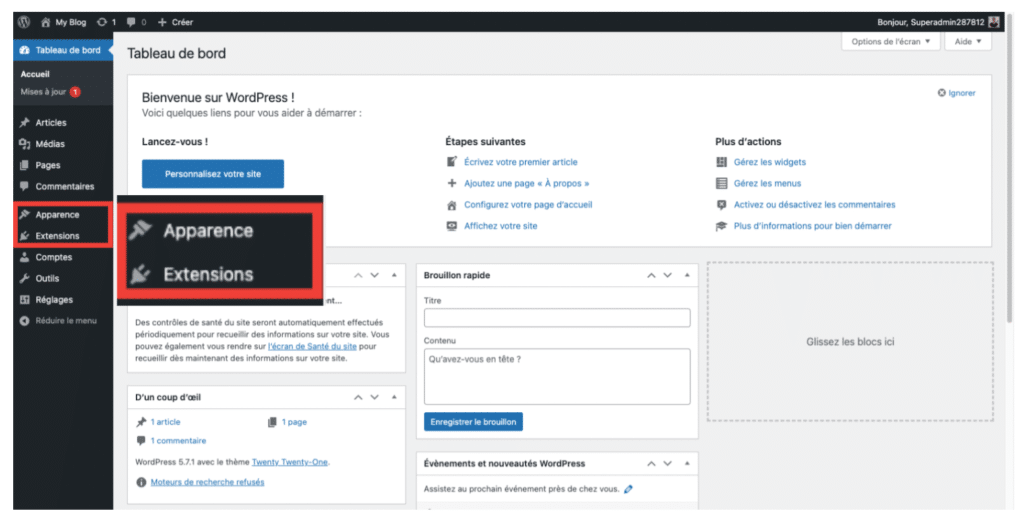Collapse the site health panel
This screenshot has height=517, width=1024.
point(394,275)
